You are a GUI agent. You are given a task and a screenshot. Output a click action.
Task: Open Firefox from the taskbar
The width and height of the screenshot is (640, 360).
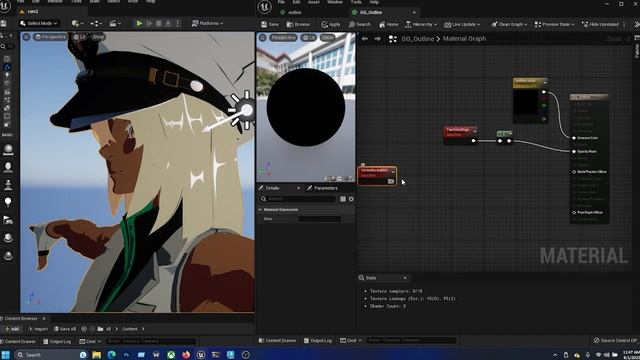pyautogui.click(x=186, y=355)
